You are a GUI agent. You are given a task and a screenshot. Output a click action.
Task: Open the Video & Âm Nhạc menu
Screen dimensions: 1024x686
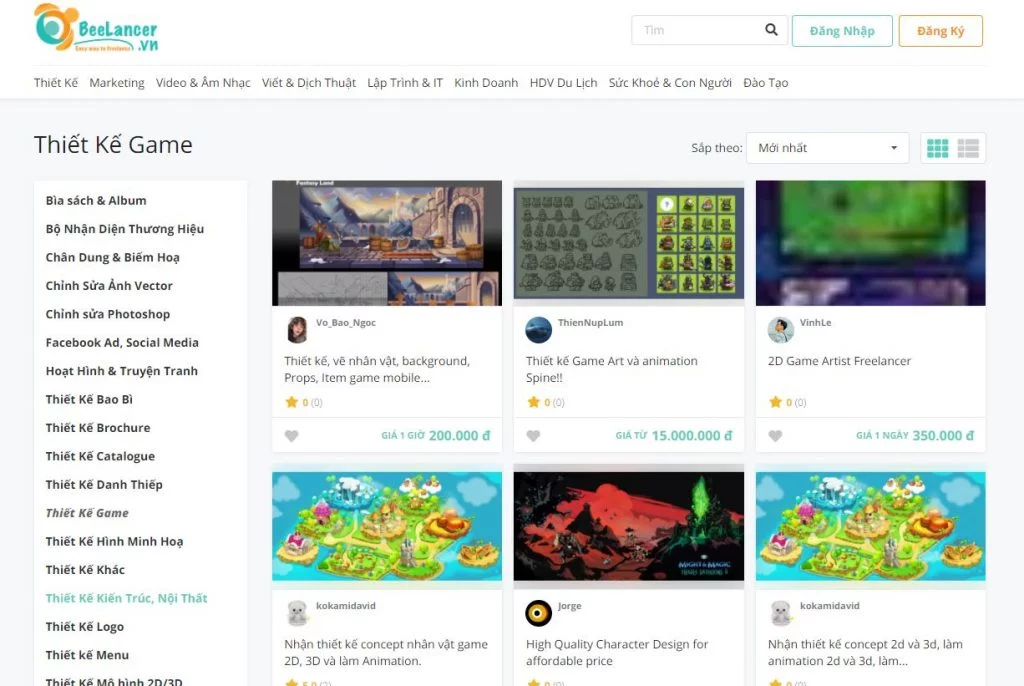click(203, 83)
